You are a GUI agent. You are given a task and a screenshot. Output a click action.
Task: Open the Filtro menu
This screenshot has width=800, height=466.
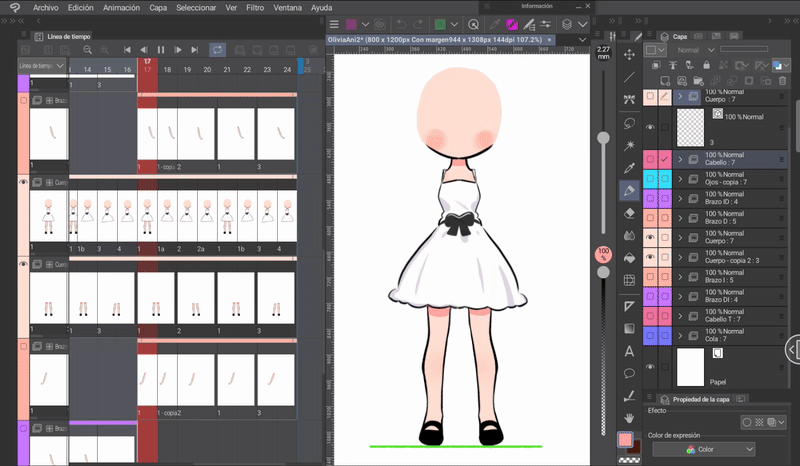[255, 7]
